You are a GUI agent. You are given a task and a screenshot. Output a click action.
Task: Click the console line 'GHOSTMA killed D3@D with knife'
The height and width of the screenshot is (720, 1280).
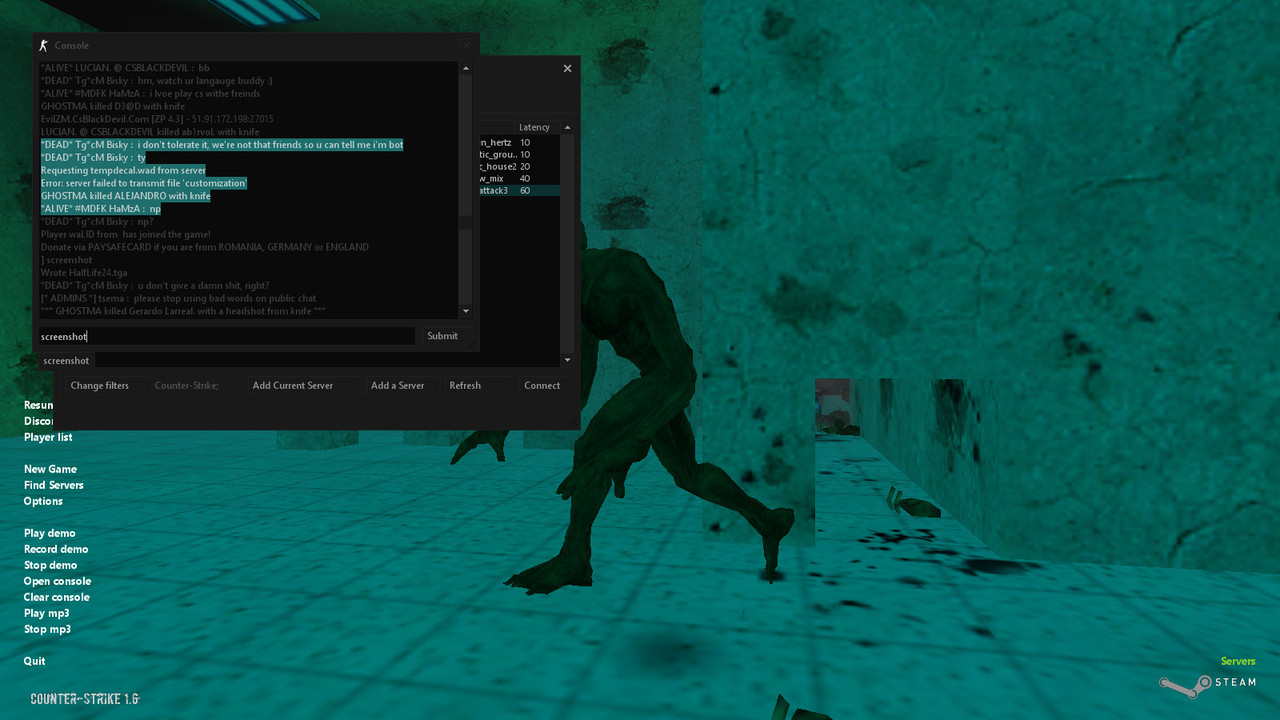[x=113, y=106]
